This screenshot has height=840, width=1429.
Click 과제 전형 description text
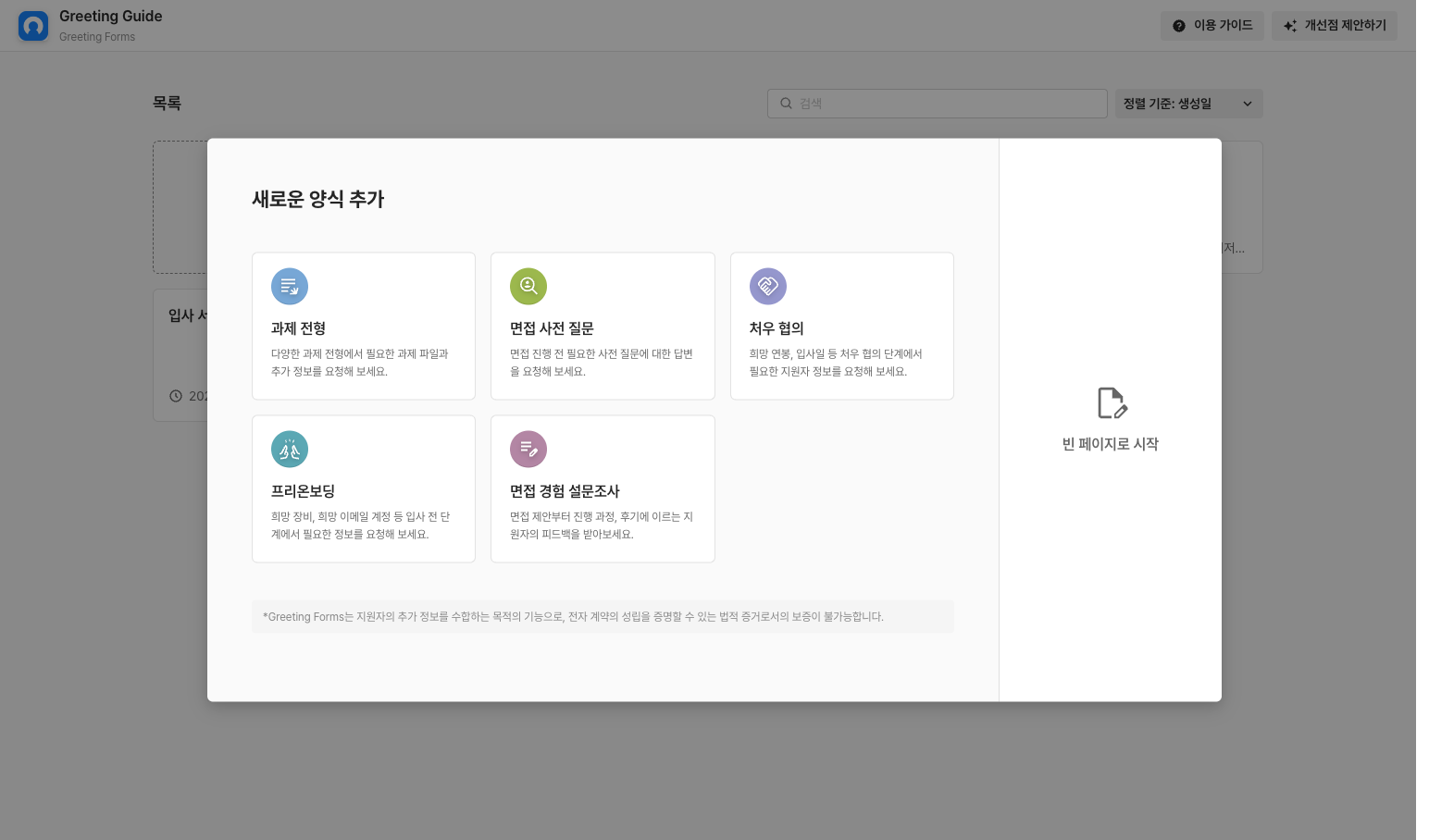point(360,363)
